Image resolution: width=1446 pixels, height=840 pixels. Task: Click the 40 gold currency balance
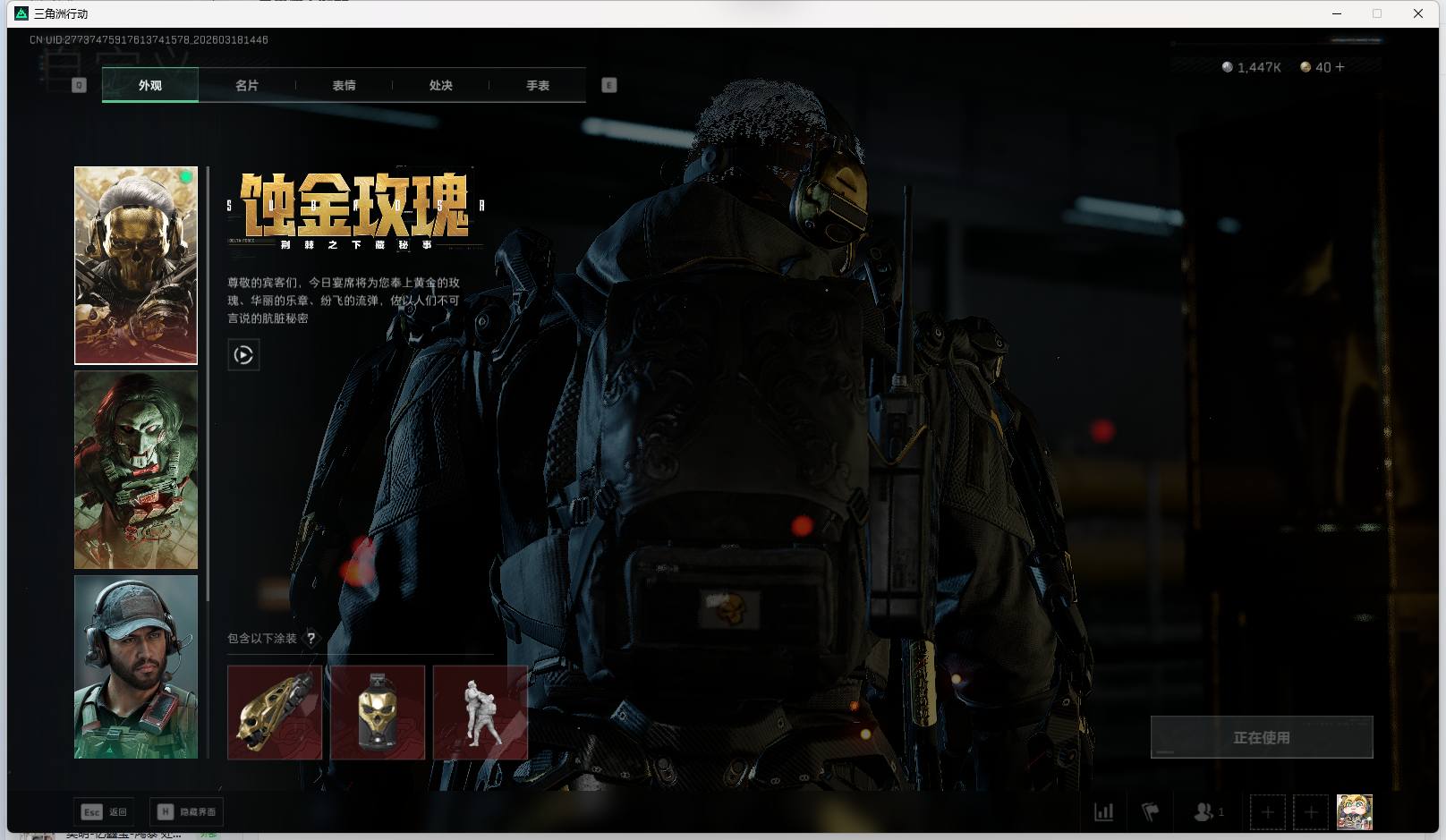1323,67
